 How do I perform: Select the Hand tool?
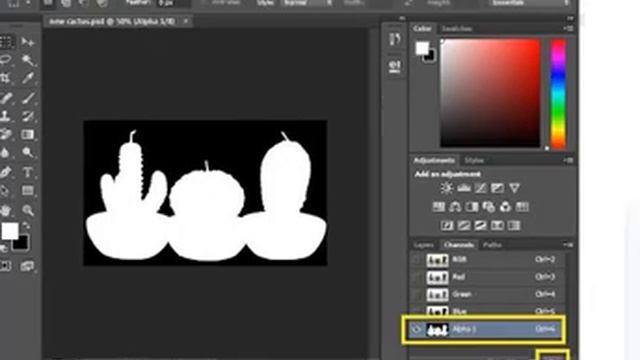coord(6,210)
